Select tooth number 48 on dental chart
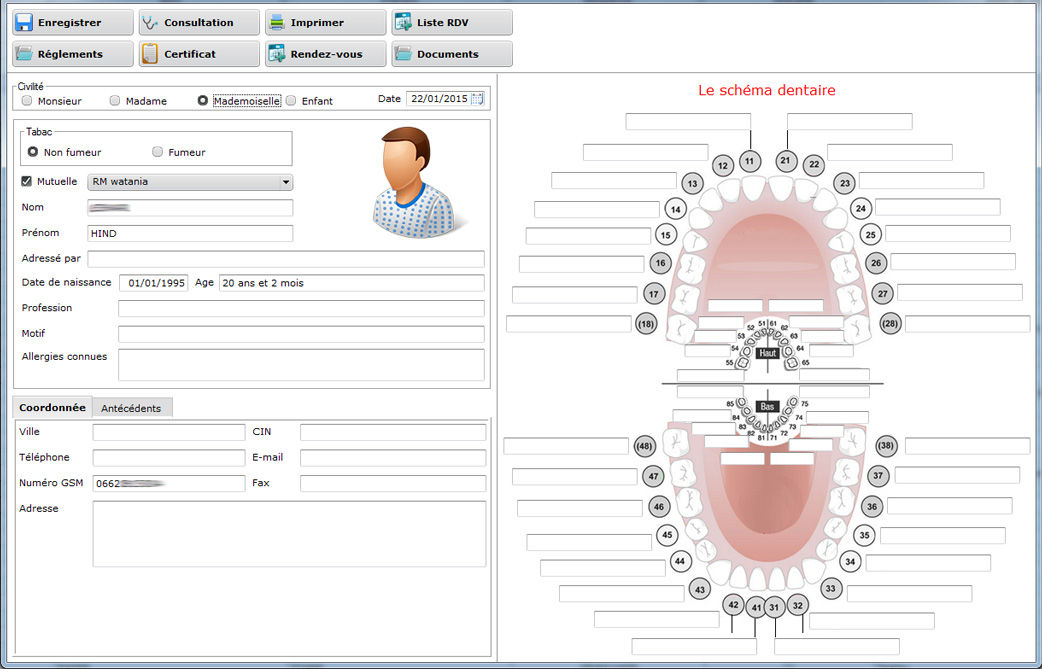 point(644,446)
